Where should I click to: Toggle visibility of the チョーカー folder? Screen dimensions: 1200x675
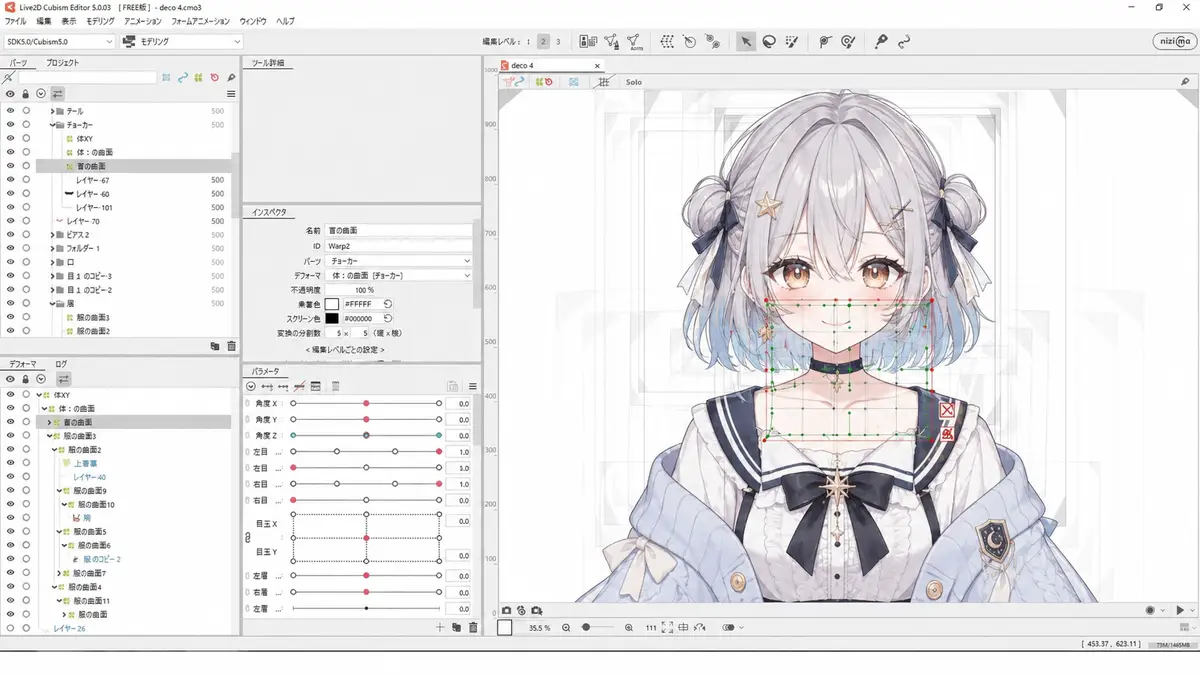pyautogui.click(x=10, y=125)
